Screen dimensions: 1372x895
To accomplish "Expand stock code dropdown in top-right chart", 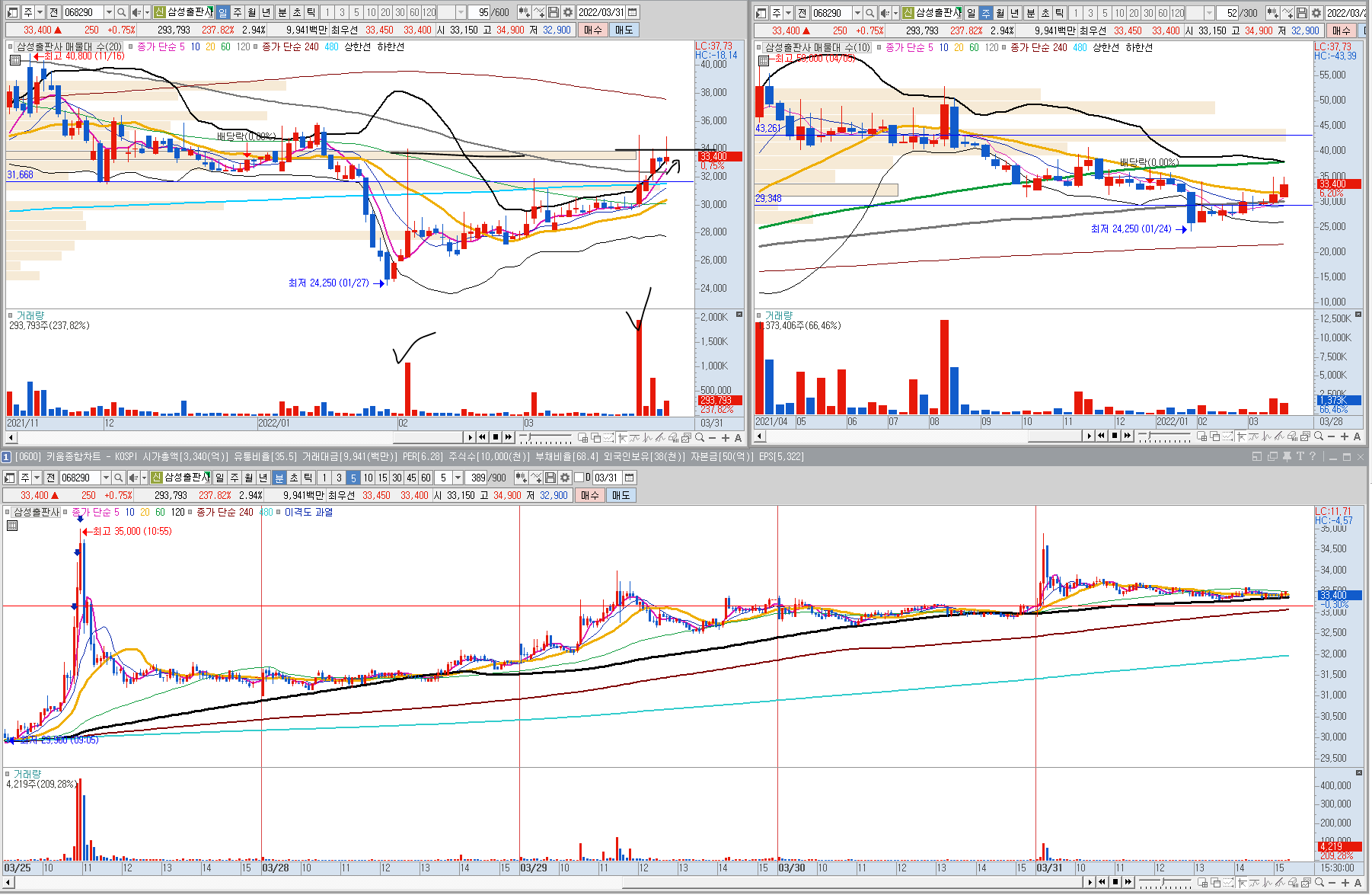I will coord(857,13).
